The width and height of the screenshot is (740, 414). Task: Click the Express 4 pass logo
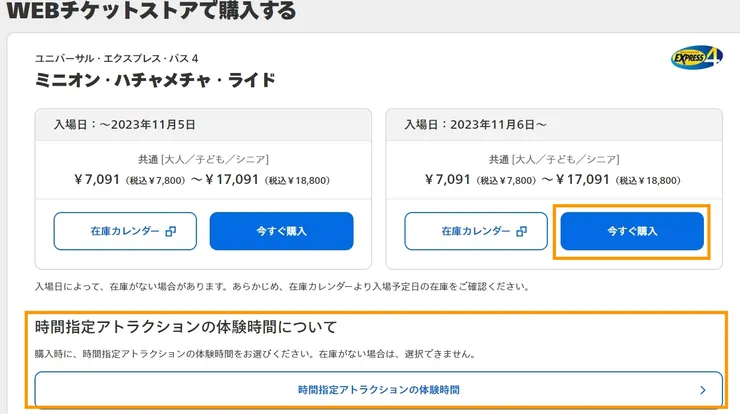697,58
